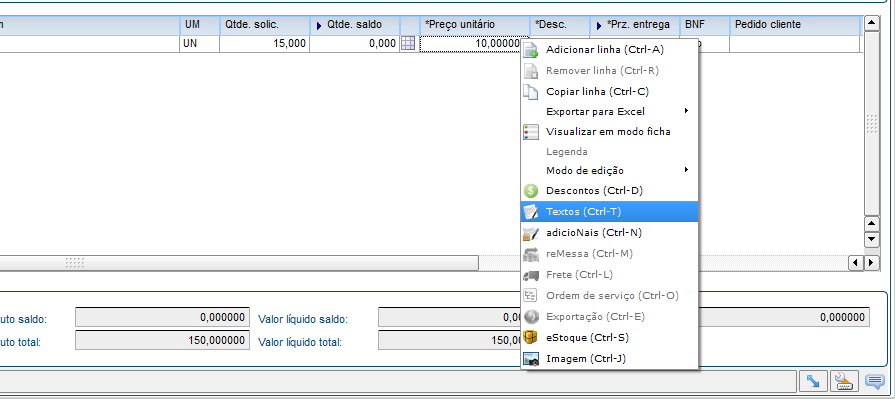Click vertical scrollbar up arrow at top

872,23
